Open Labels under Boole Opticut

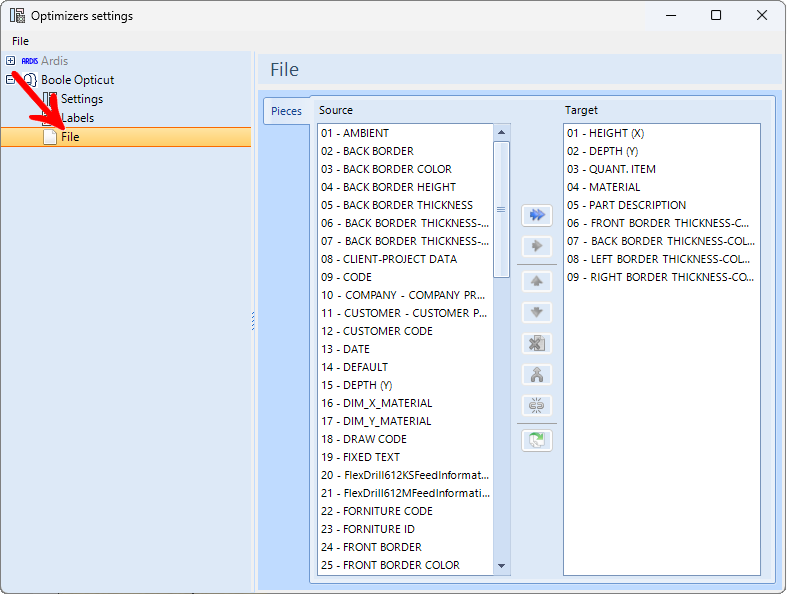[77, 118]
